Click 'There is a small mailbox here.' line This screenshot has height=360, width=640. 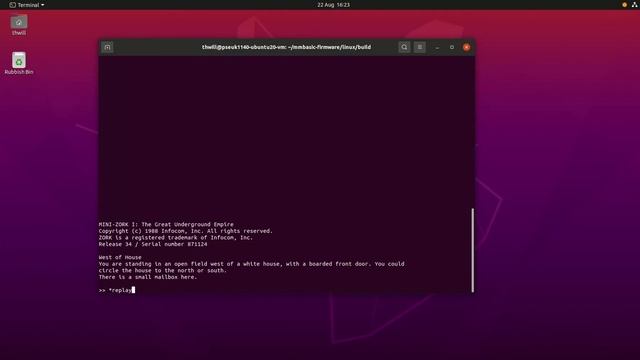(148, 277)
